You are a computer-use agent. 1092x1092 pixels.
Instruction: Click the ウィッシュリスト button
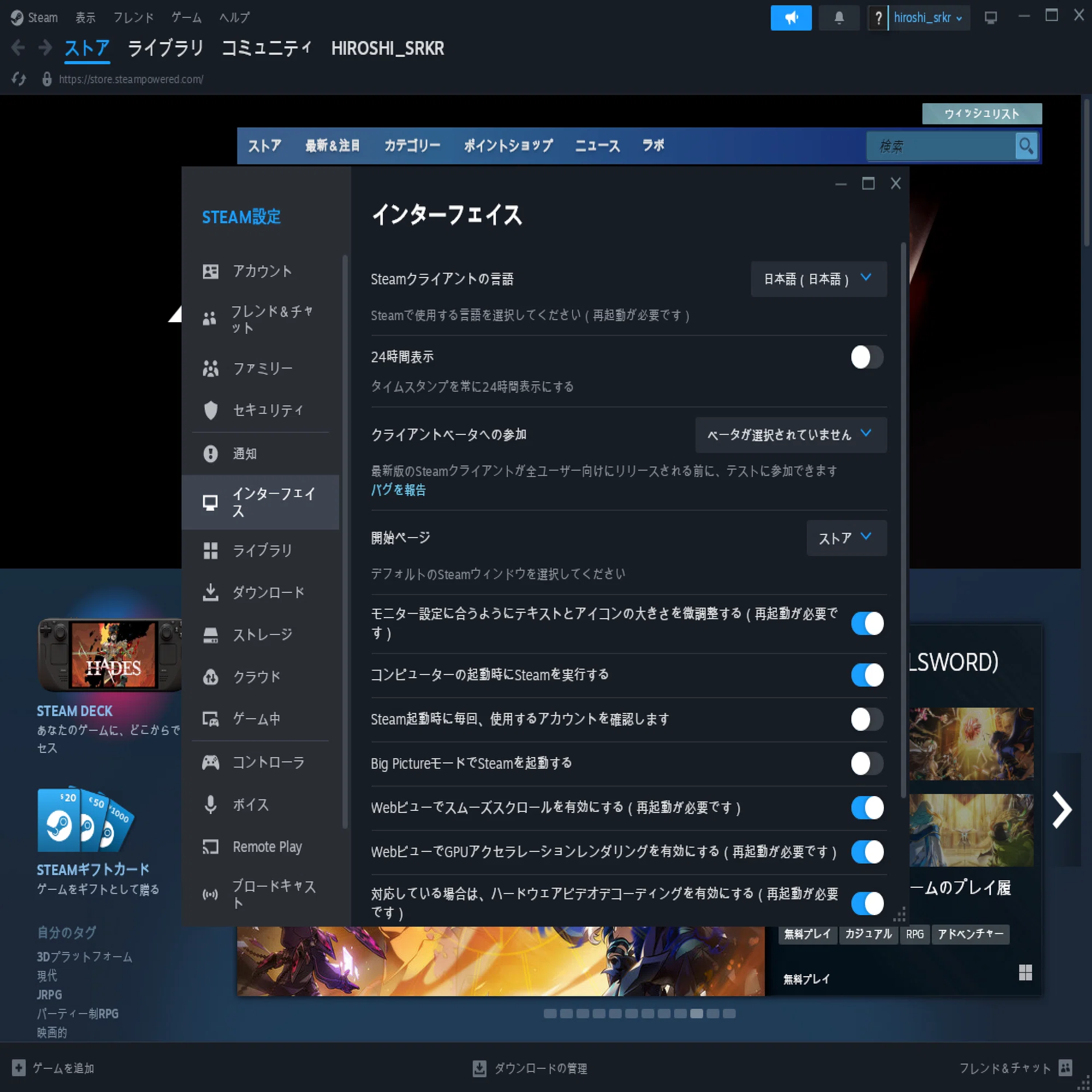[982, 114]
